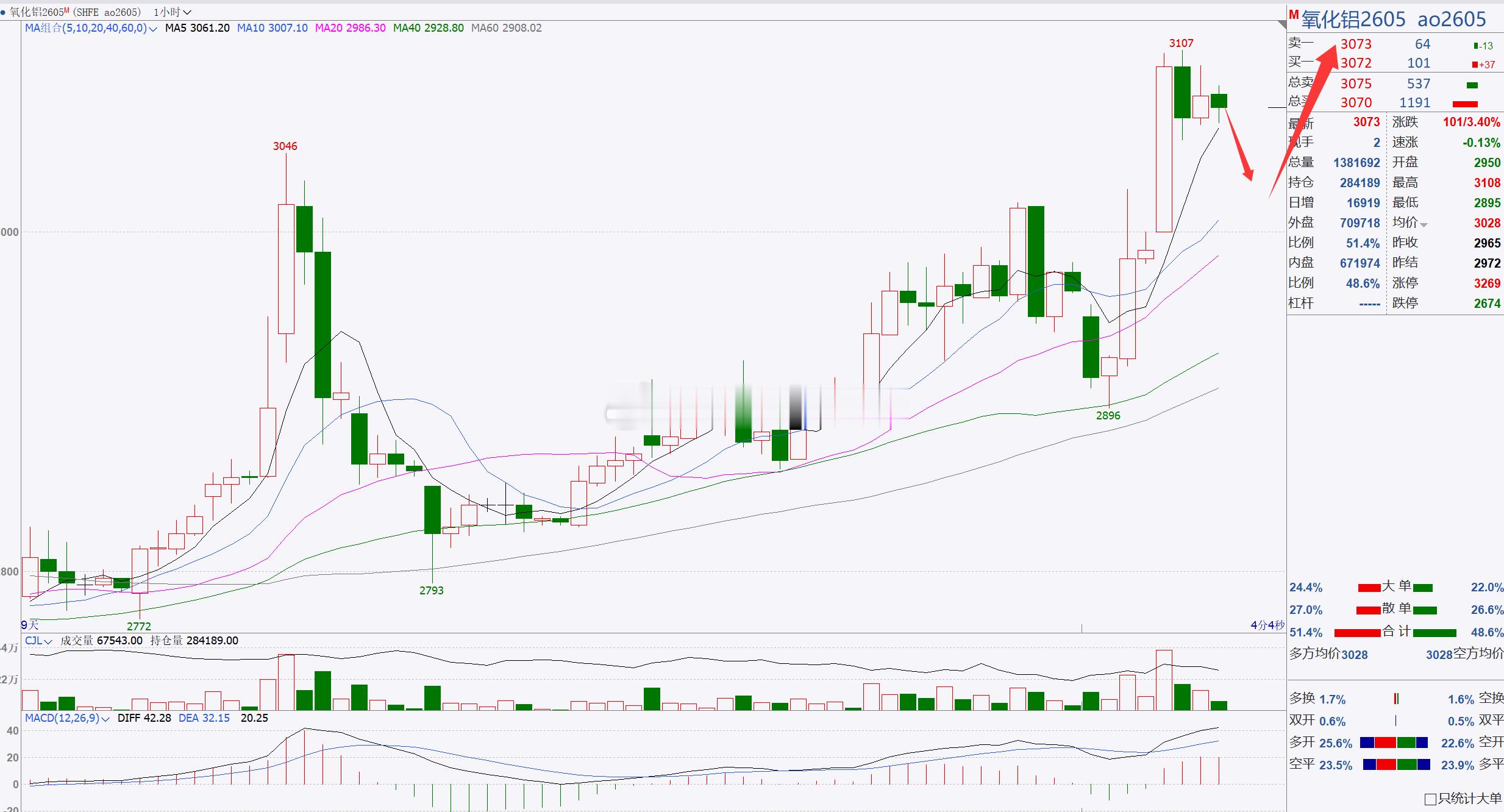Click the 3107 high price marker

1181,43
